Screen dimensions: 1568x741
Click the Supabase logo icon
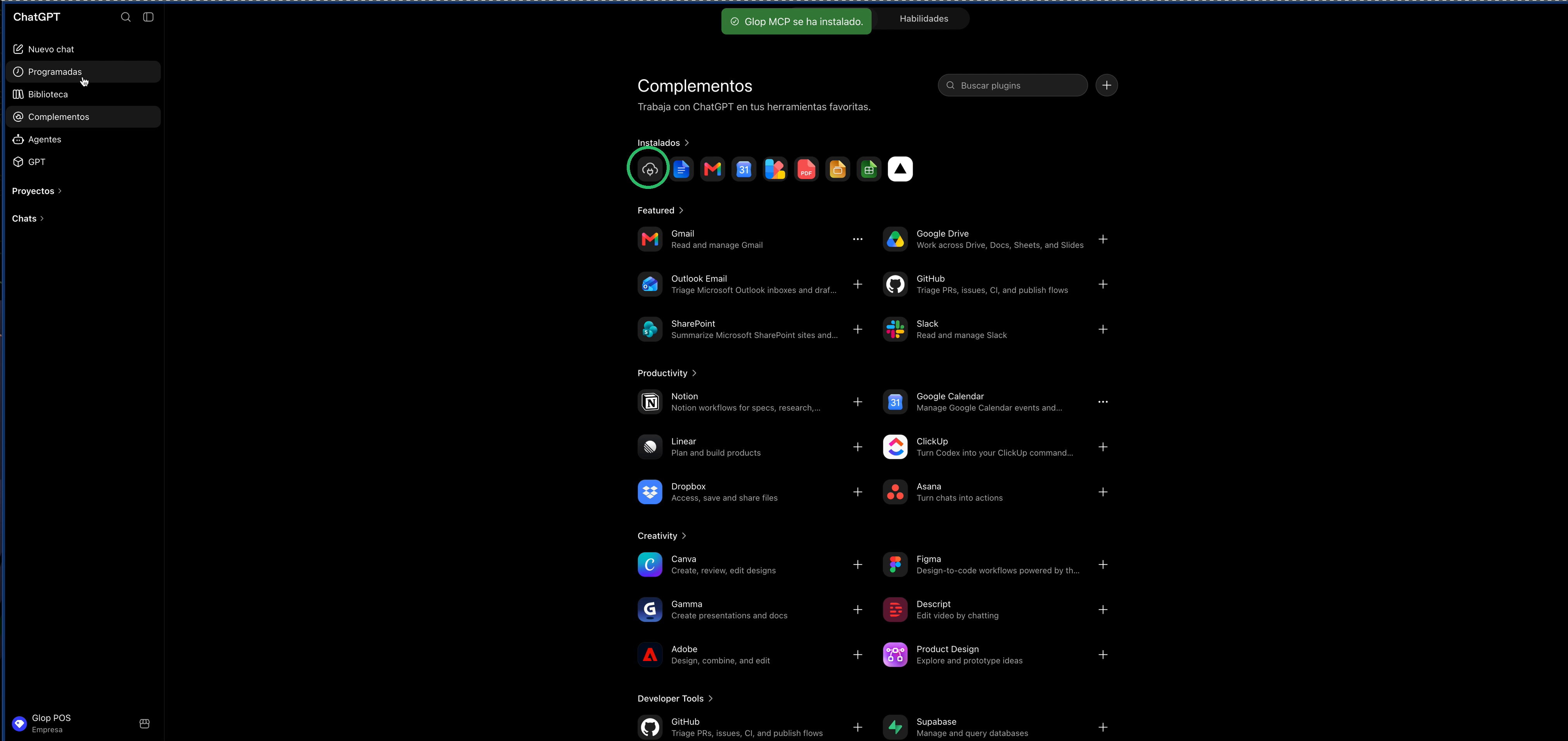tap(895, 727)
